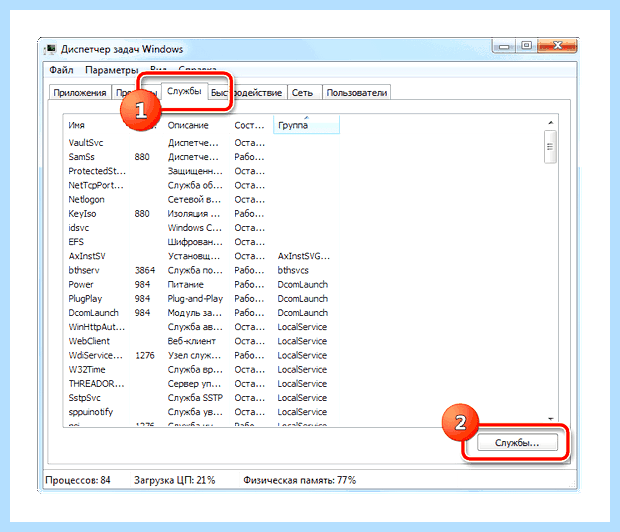This screenshot has width=620, height=532.
Task: Click the Plug-and-Play description cell
Action: click(195, 299)
